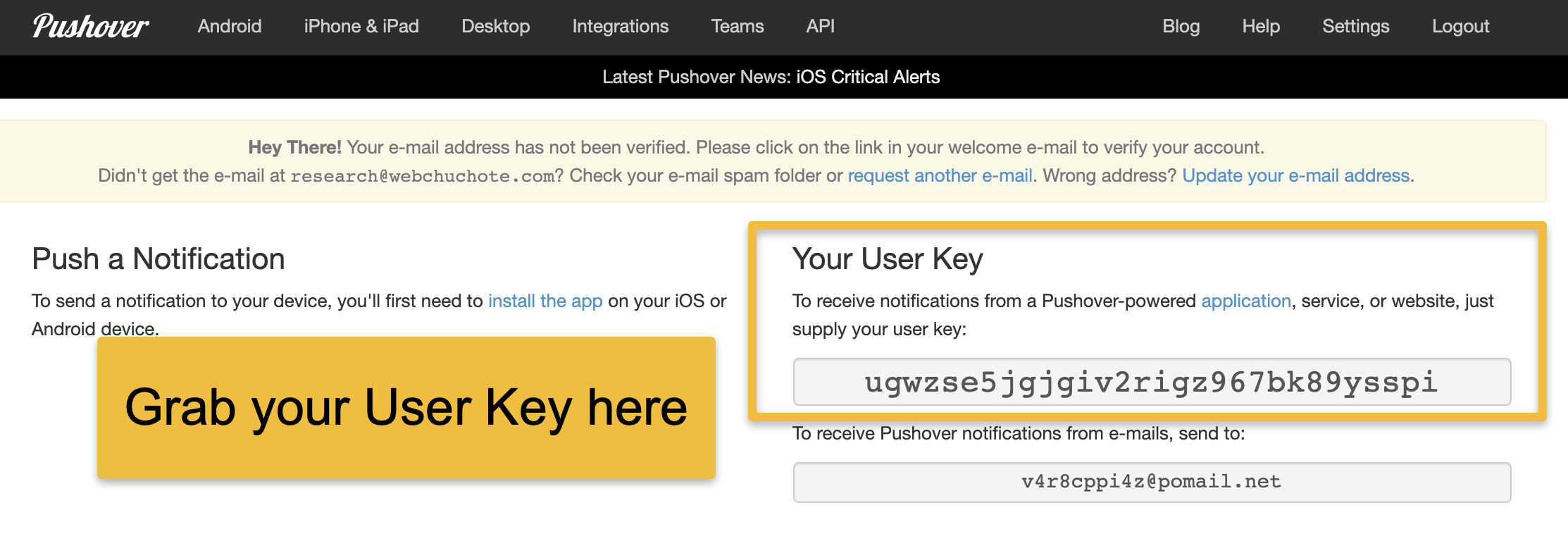
Task: Click the research@webchuchote.com address text
Action: 423,176
